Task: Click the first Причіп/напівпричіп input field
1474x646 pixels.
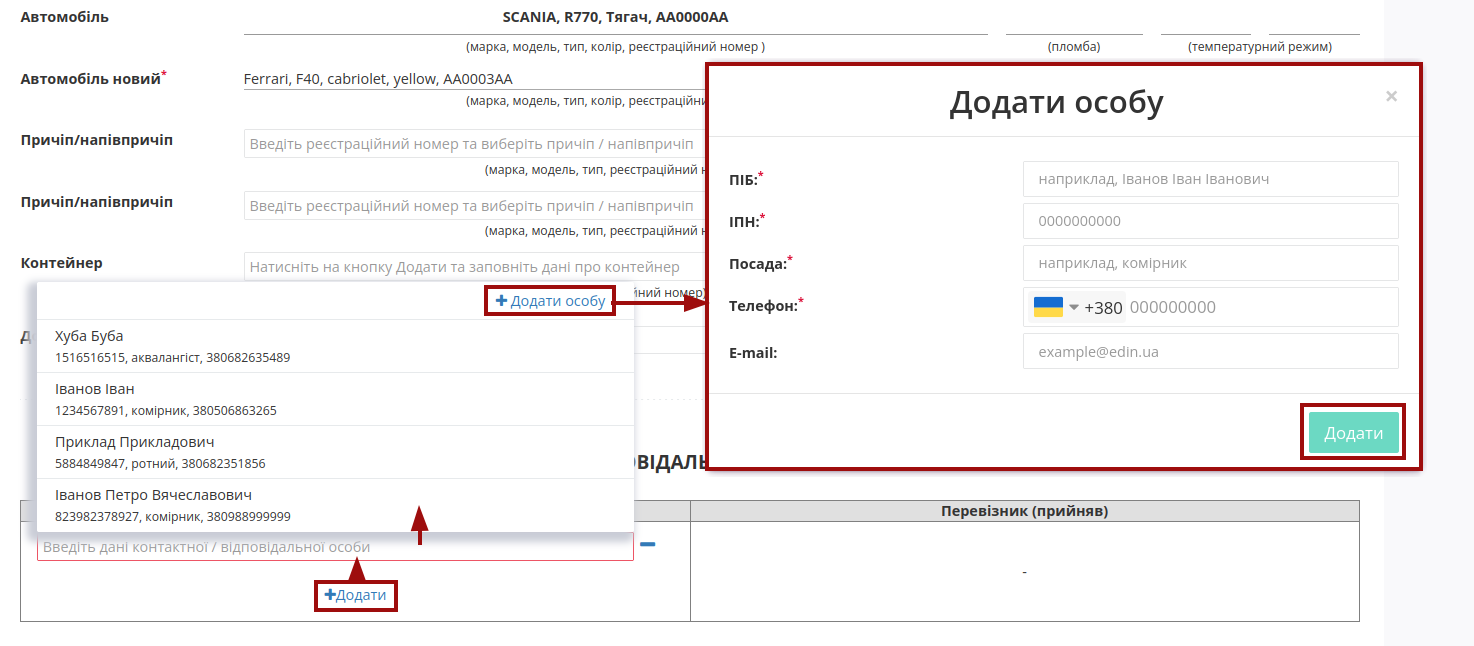Action: click(475, 144)
